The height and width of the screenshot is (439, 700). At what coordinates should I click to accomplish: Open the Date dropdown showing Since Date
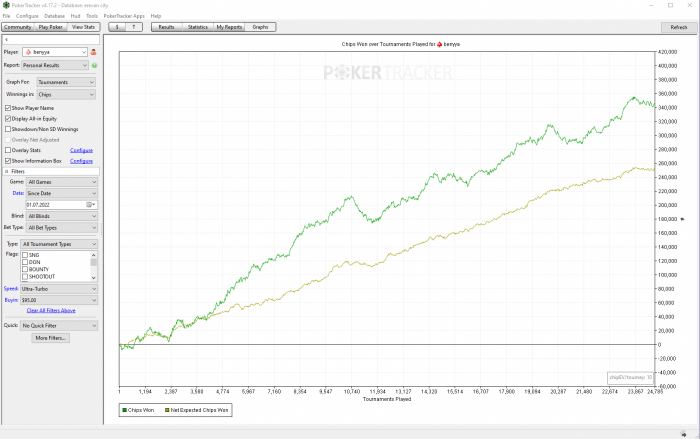[x=62, y=193]
